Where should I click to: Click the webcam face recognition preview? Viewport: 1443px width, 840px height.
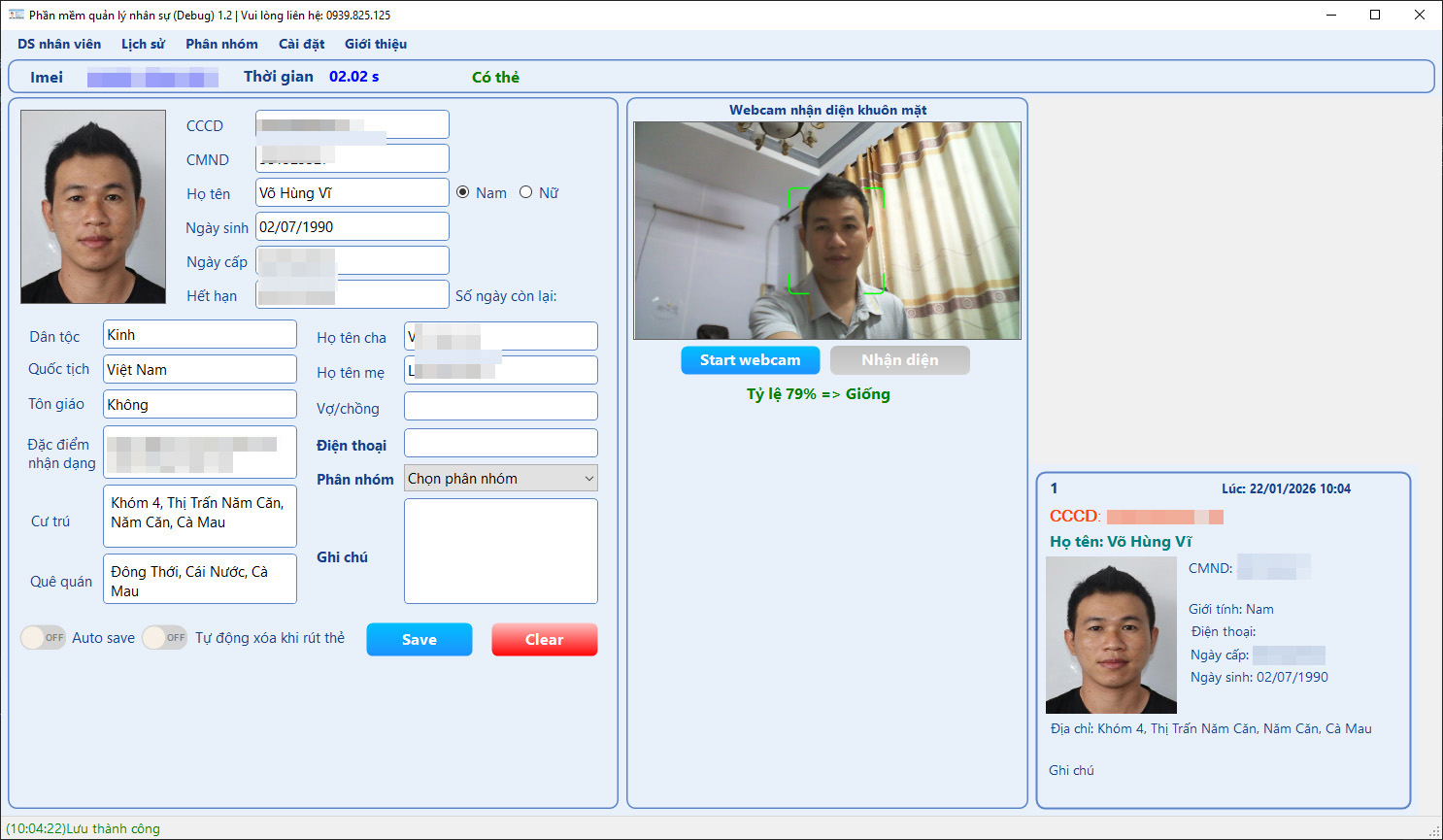coord(826,230)
